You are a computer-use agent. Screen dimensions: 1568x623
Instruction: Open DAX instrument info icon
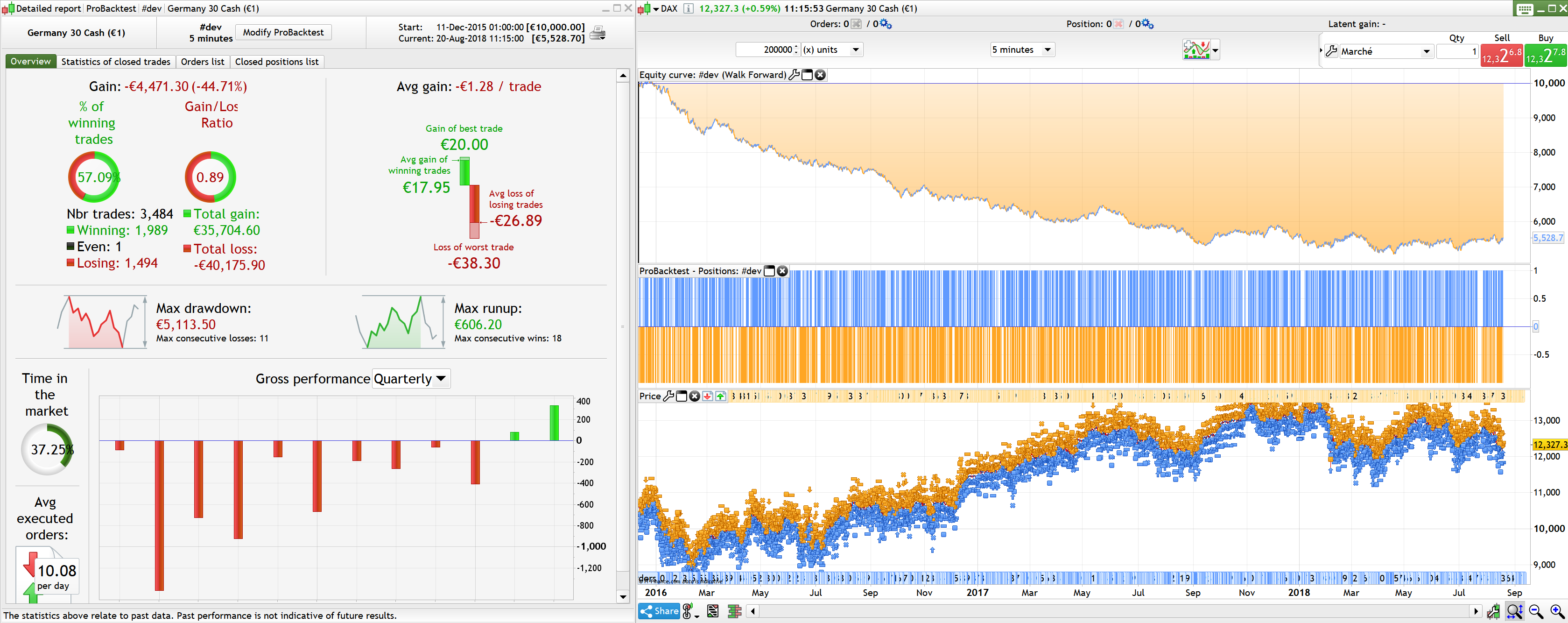click(688, 8)
